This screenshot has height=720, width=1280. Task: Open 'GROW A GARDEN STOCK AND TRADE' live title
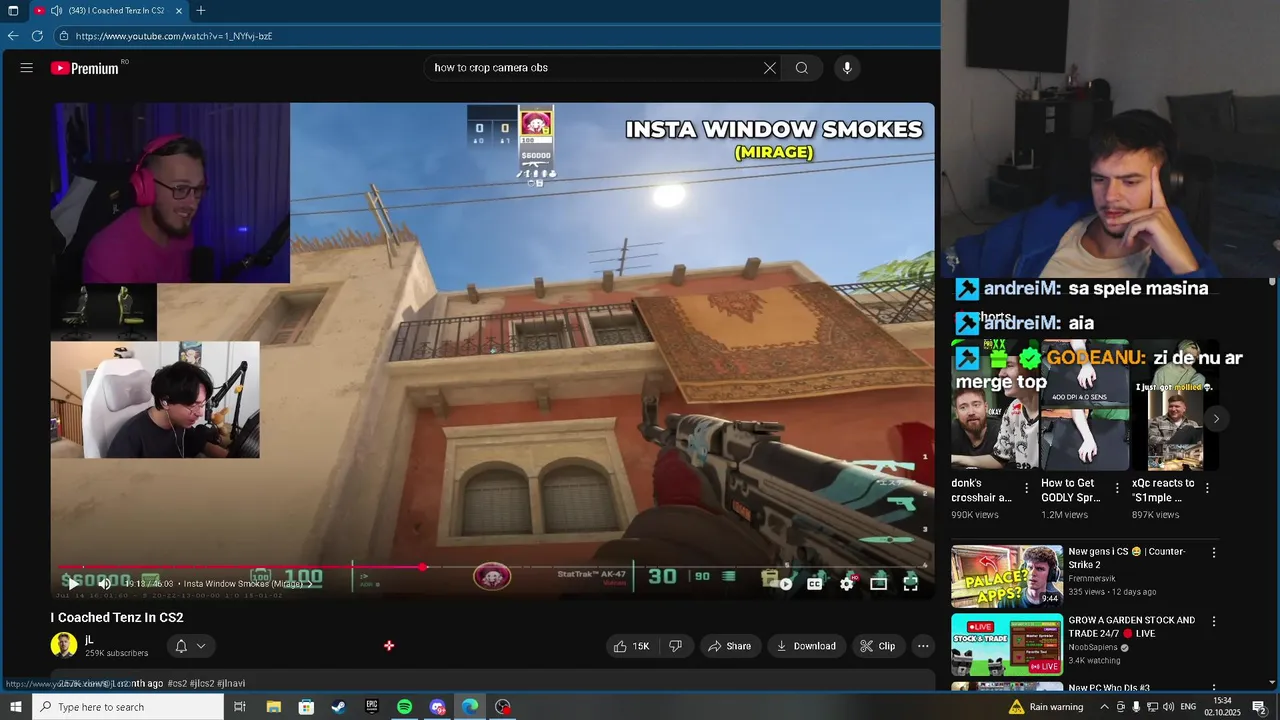pyautogui.click(x=1131, y=626)
